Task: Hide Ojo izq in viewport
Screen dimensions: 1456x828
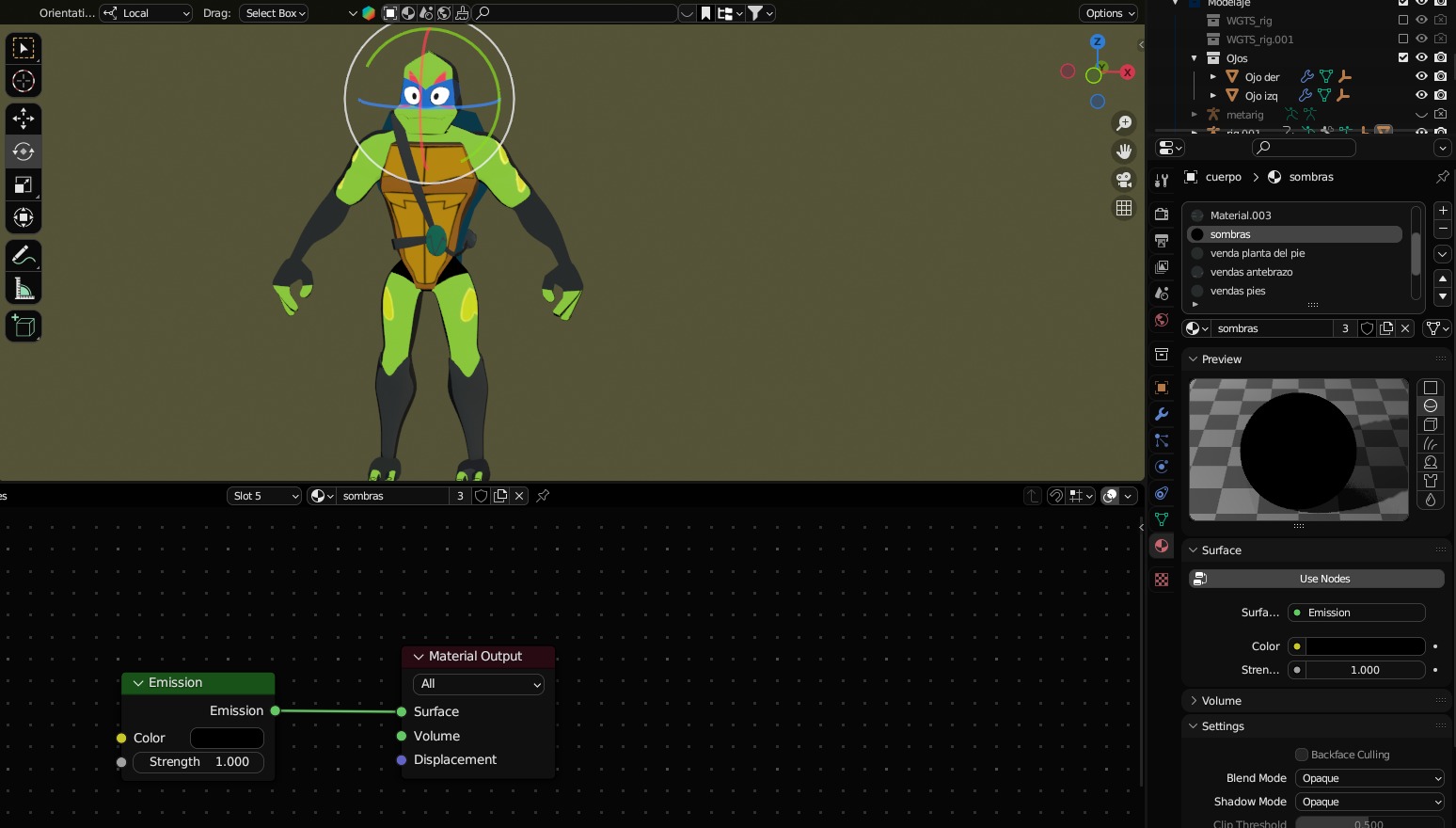Action: (x=1421, y=95)
